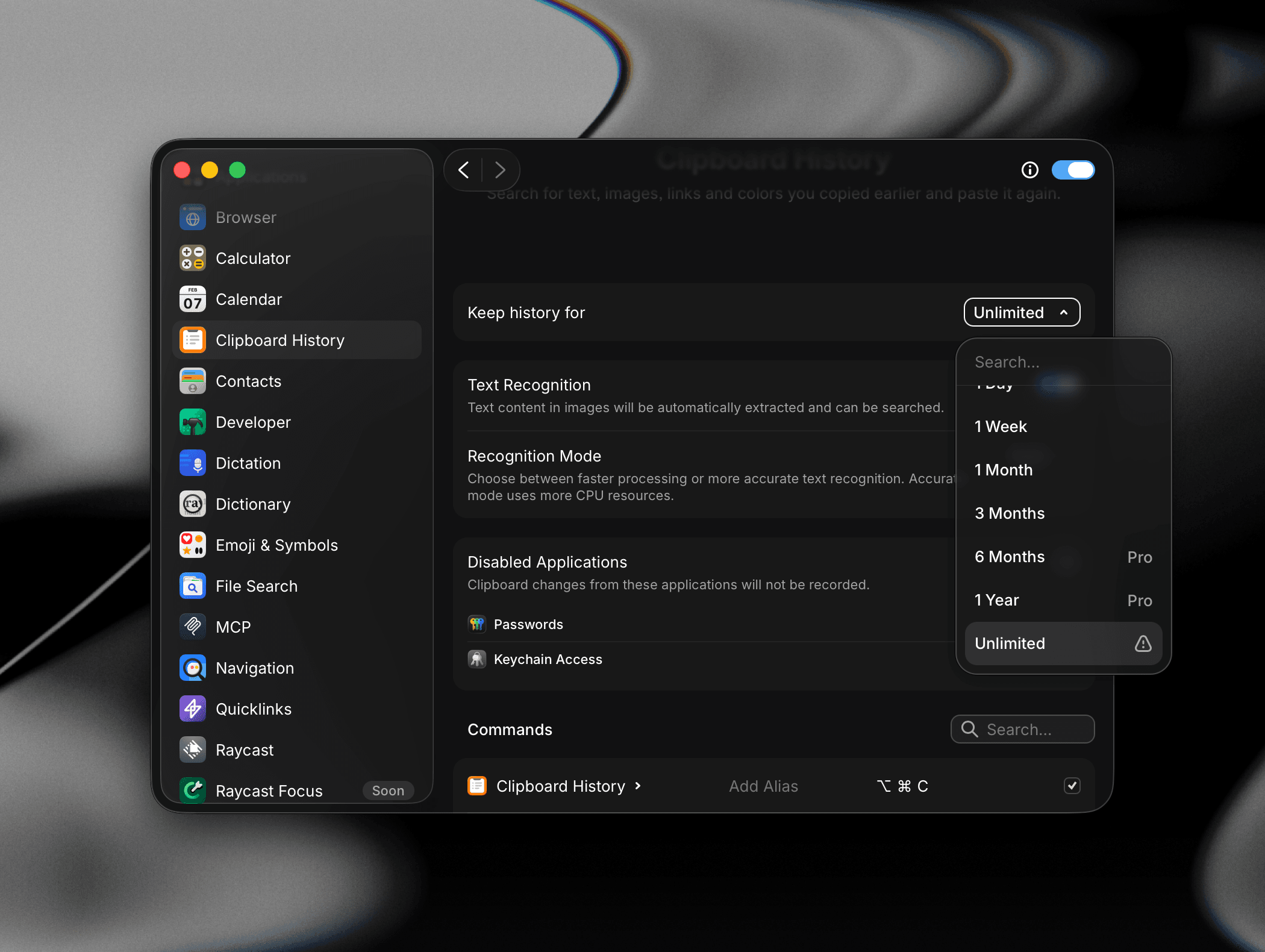Choose 1 Month from the dropdown
The image size is (1265, 952).
click(x=1063, y=470)
